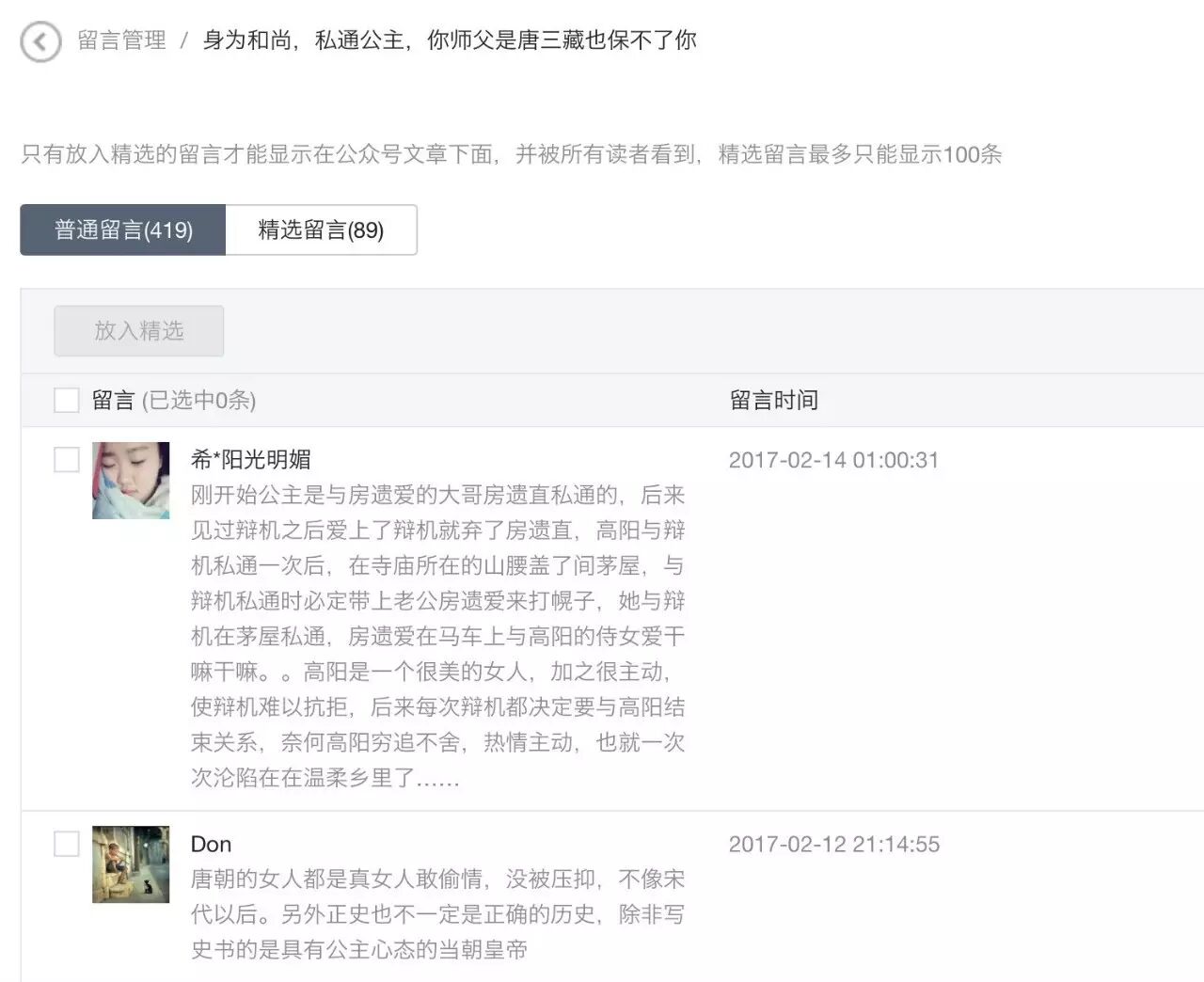Click the 留言时间 column header
1204x982 pixels.
coord(774,400)
